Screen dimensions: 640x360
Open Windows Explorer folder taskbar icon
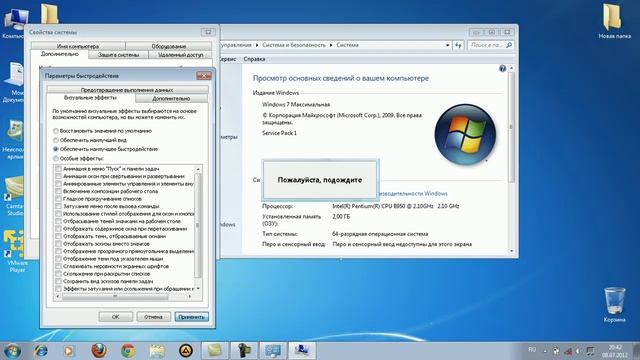[x=157, y=351]
